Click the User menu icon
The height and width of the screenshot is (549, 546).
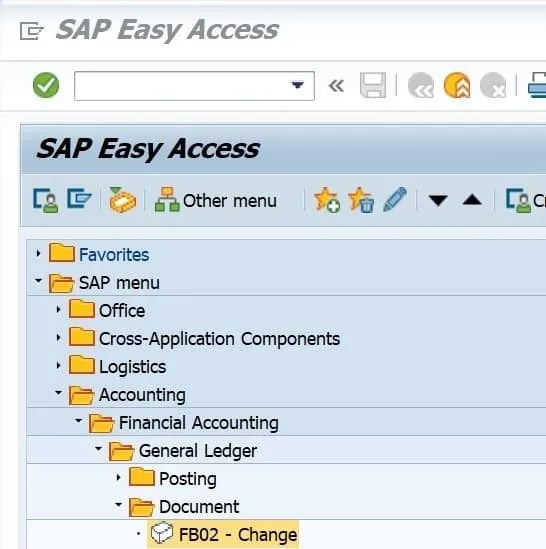[x=46, y=200]
